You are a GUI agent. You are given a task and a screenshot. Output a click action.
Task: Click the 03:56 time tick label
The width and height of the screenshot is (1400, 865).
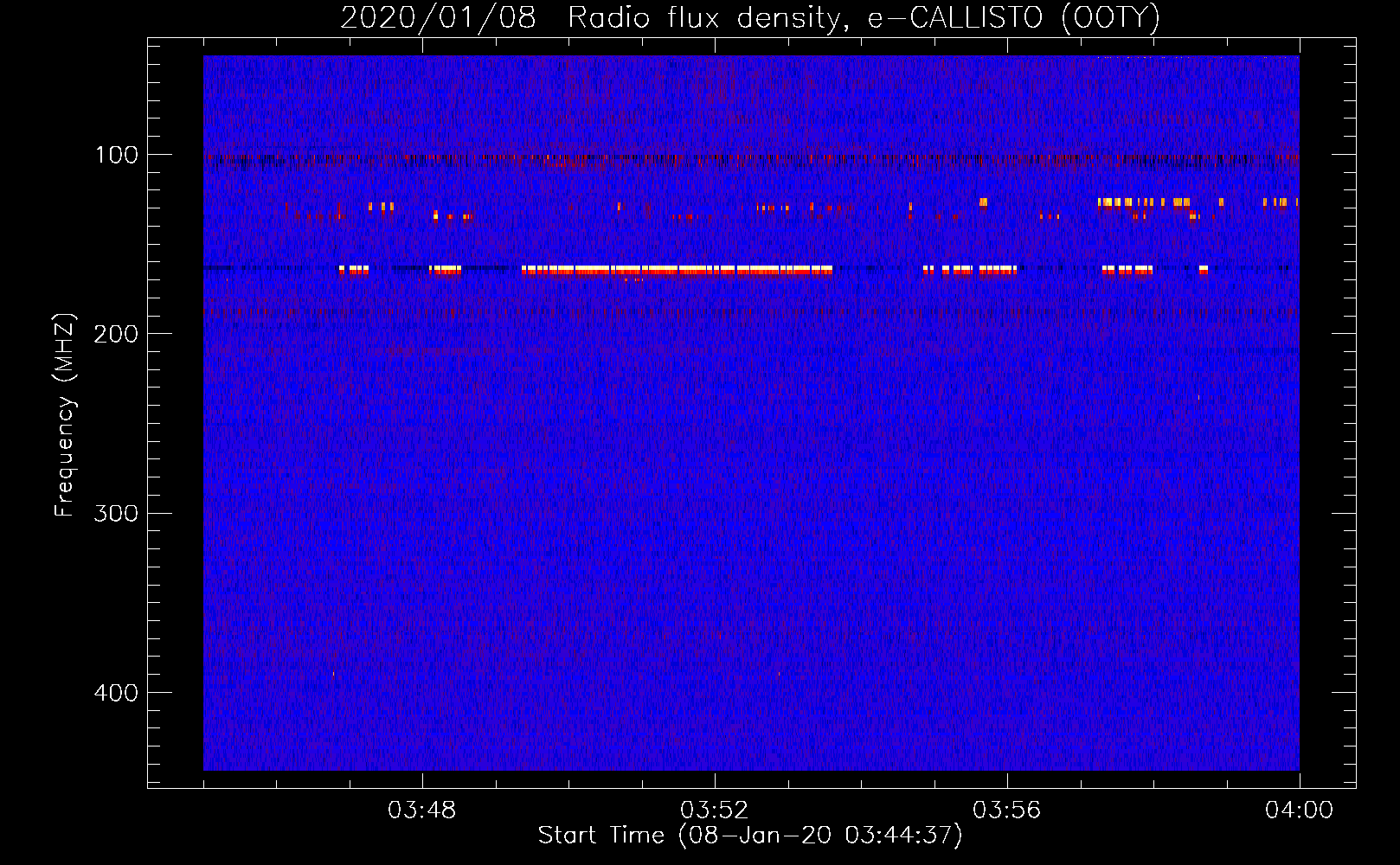pos(1007,811)
